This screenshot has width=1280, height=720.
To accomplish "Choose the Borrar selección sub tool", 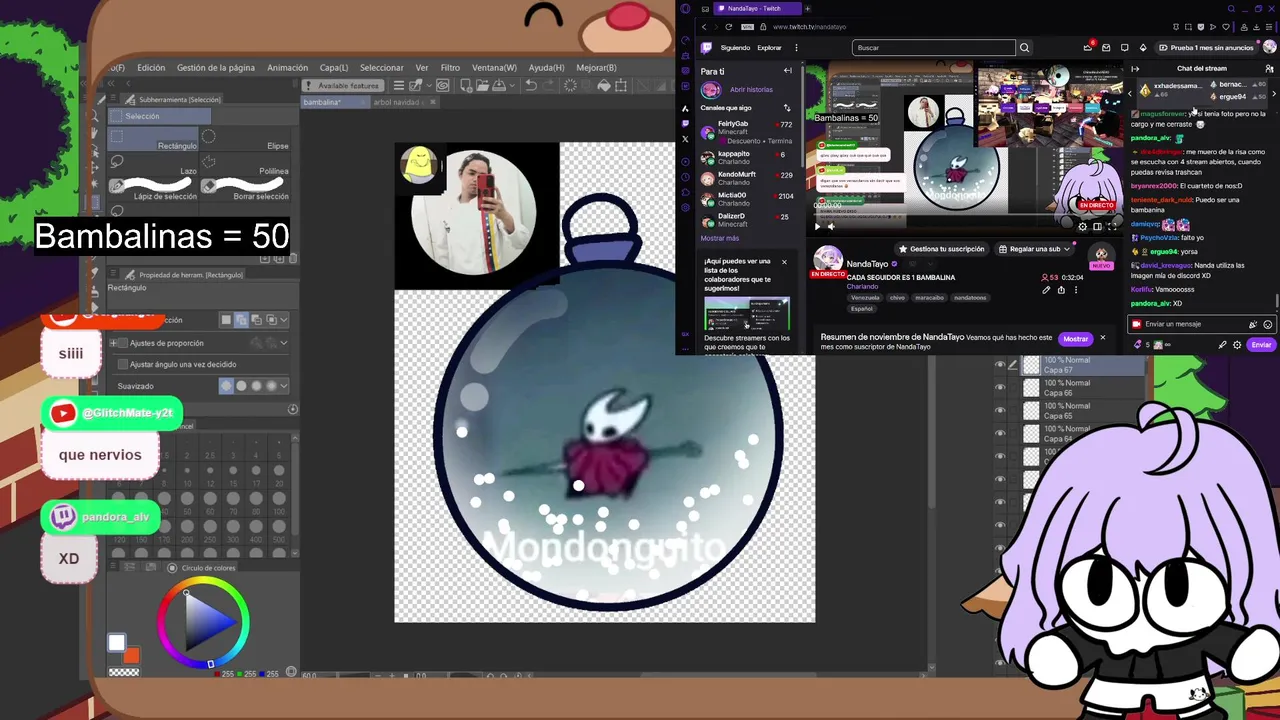I will coord(245,189).
